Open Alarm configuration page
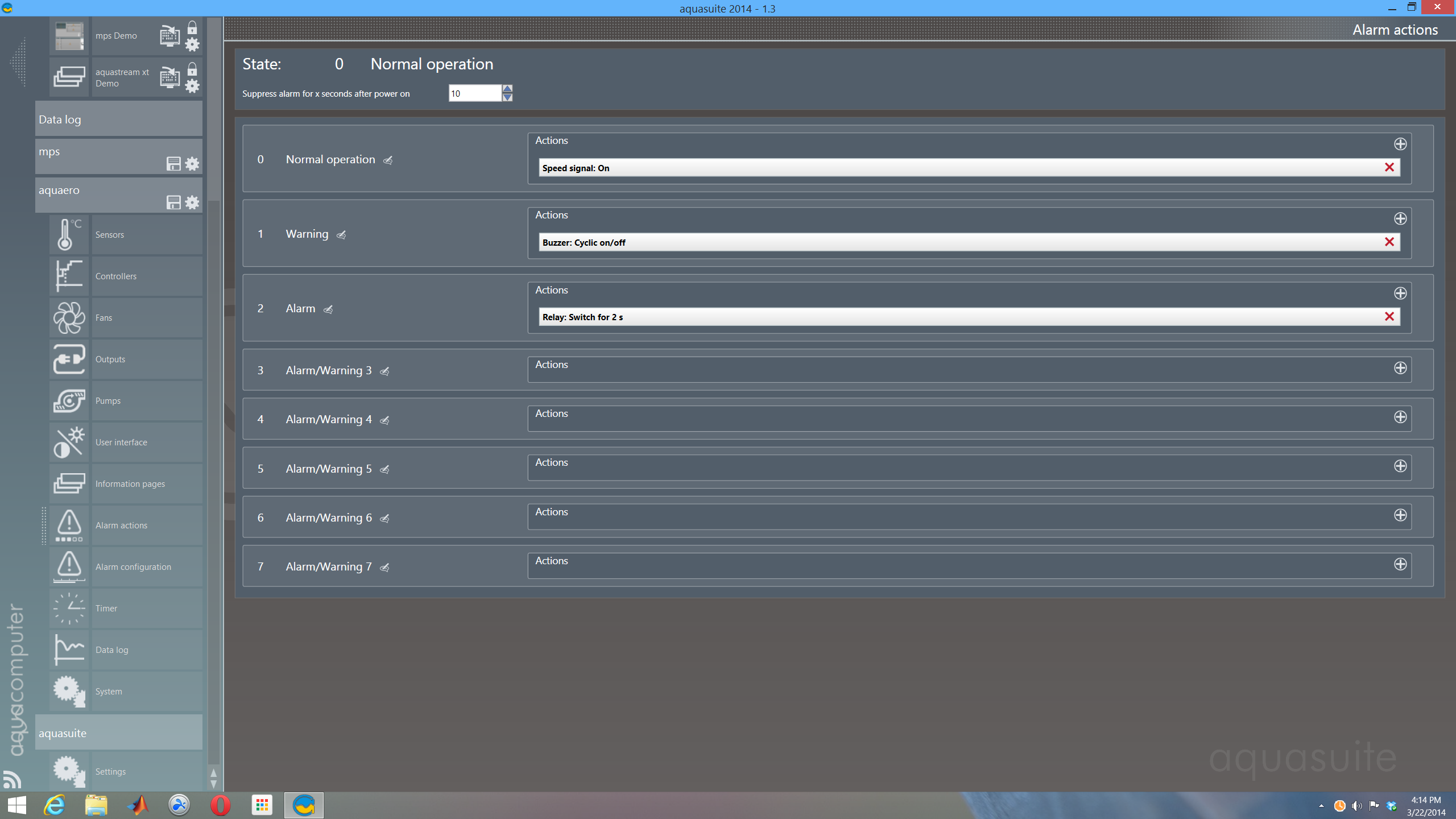 133,566
